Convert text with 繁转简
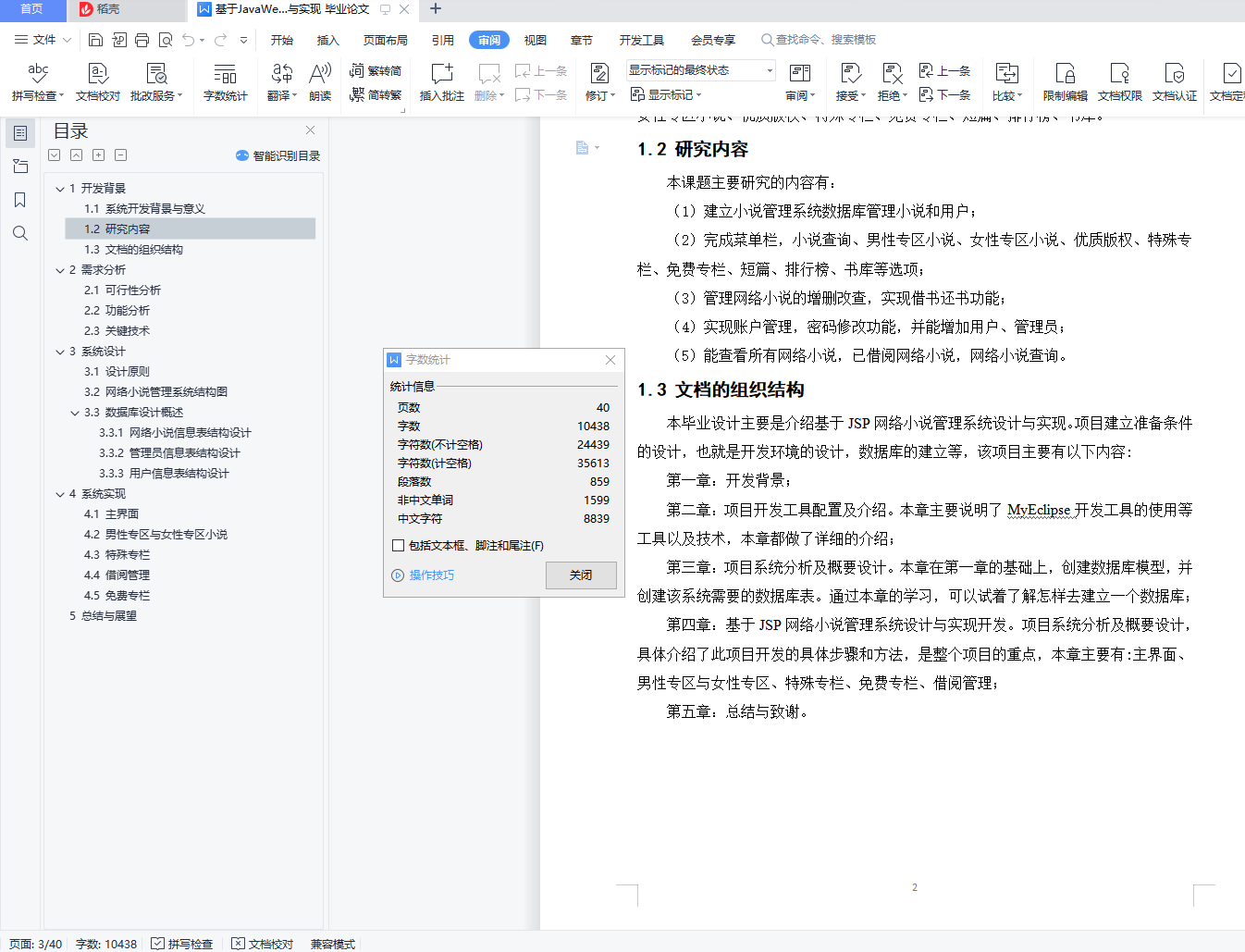 pos(376,70)
